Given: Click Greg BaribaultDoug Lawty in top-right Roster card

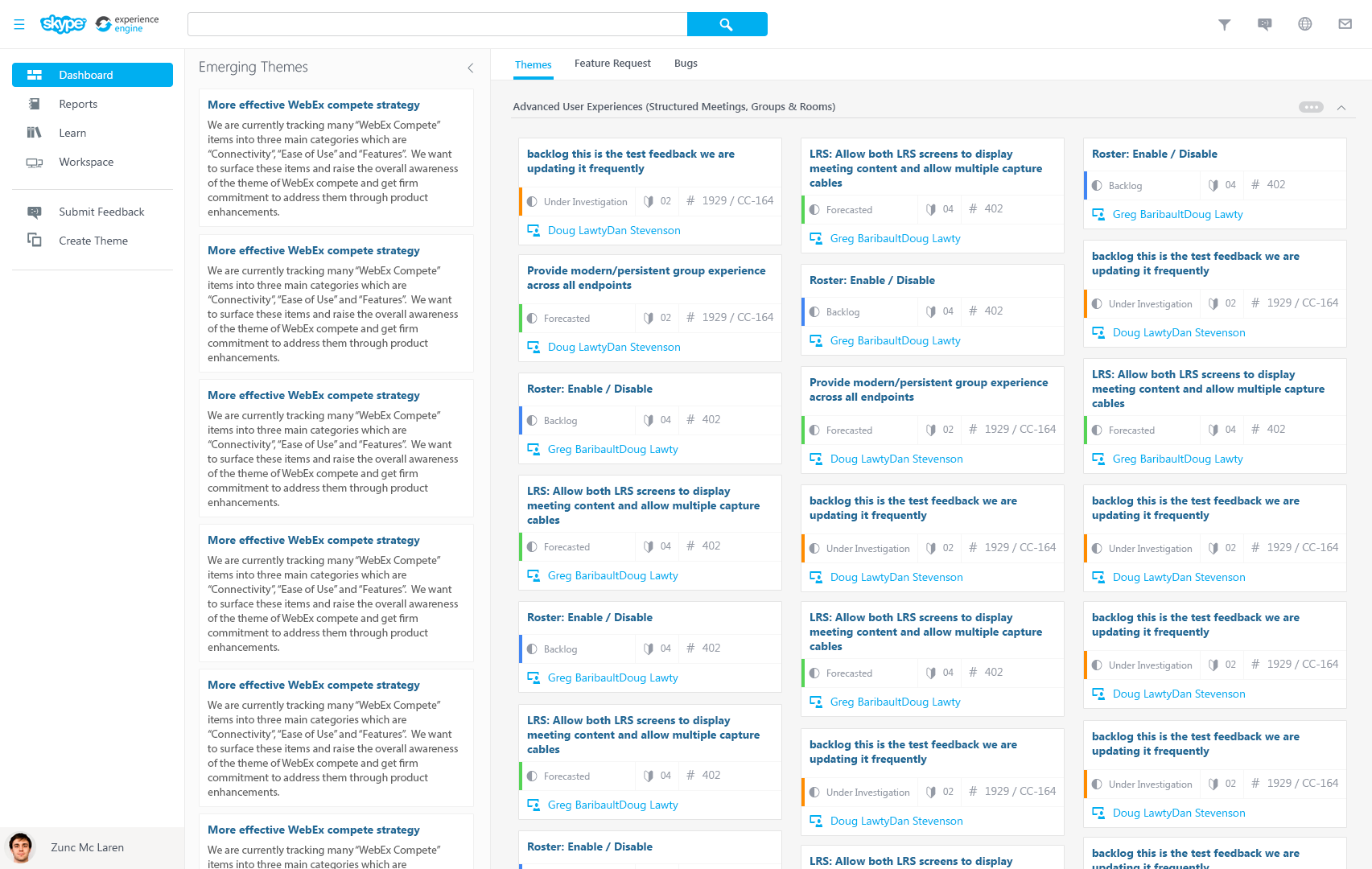Looking at the screenshot, I should (1177, 214).
